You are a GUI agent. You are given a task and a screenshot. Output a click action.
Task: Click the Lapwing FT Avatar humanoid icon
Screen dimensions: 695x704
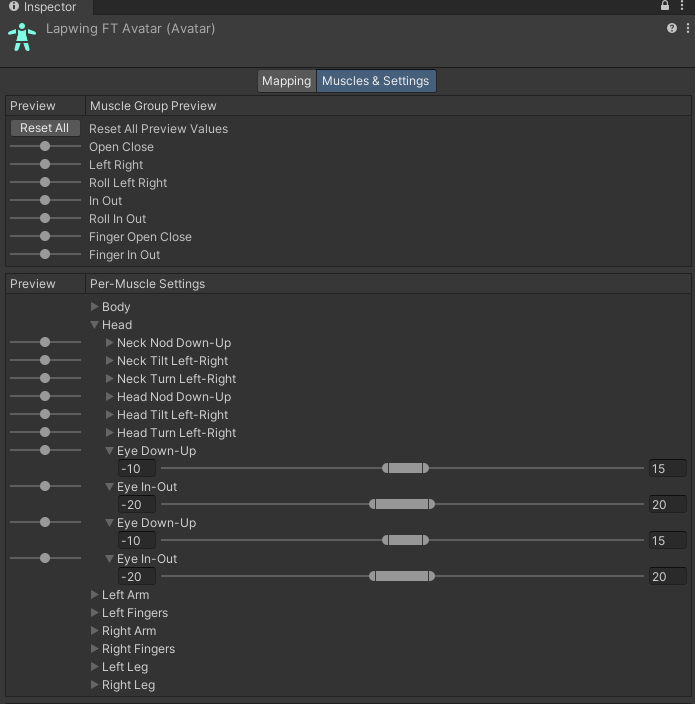point(21,37)
